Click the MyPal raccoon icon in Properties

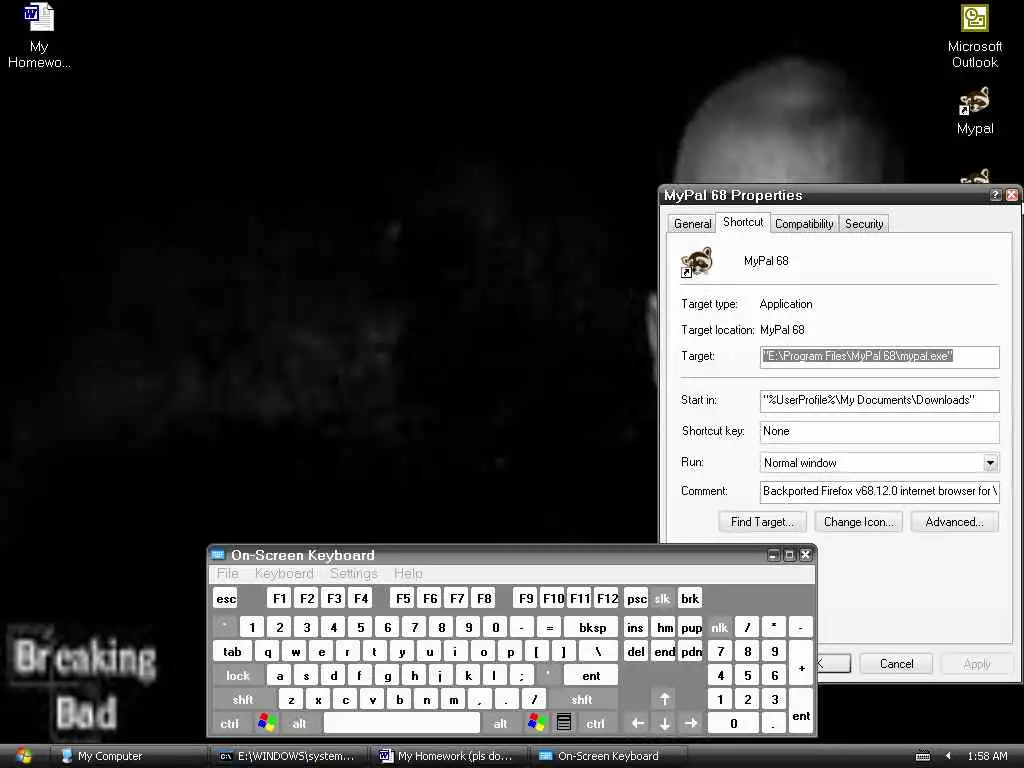697,262
